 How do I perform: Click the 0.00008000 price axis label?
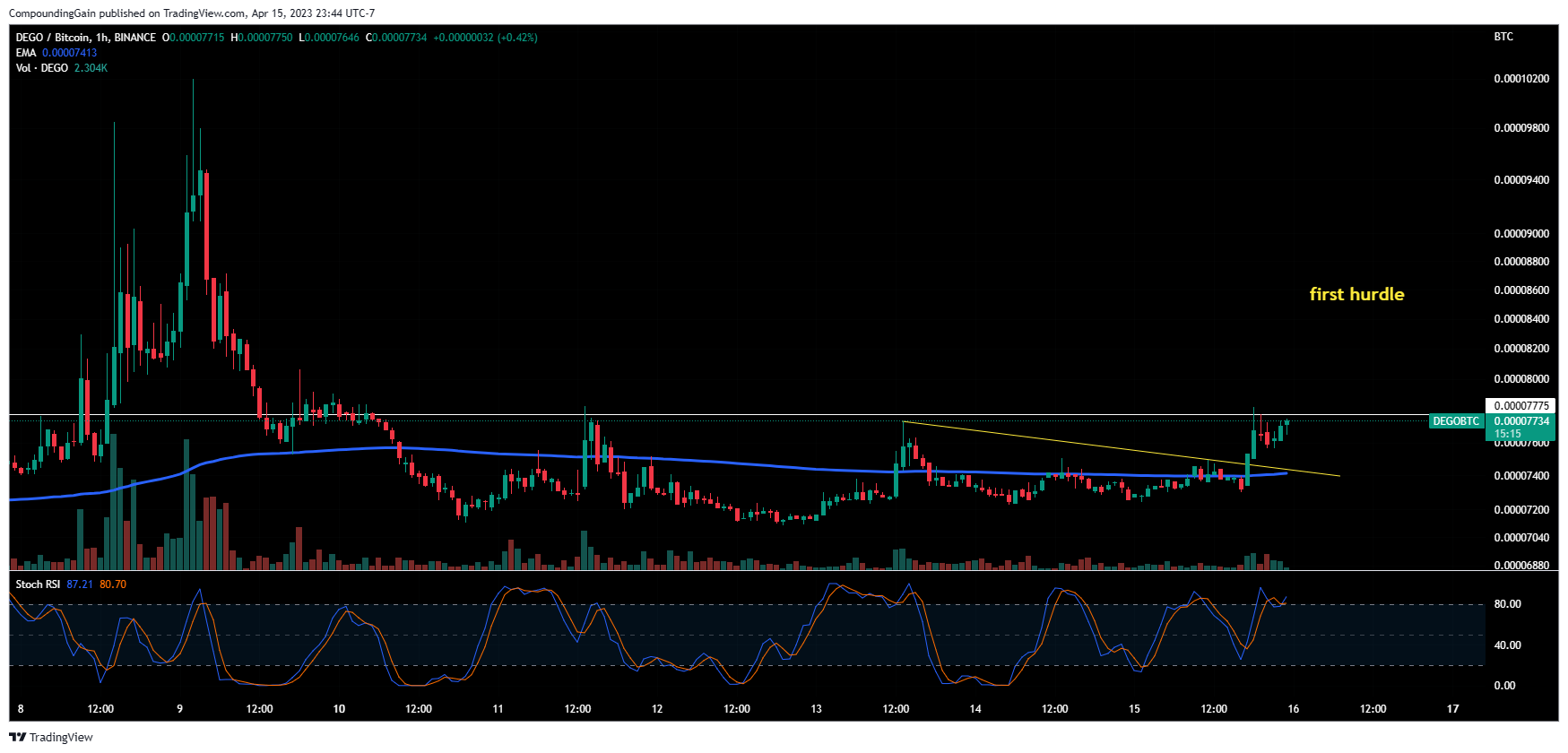click(x=1521, y=379)
